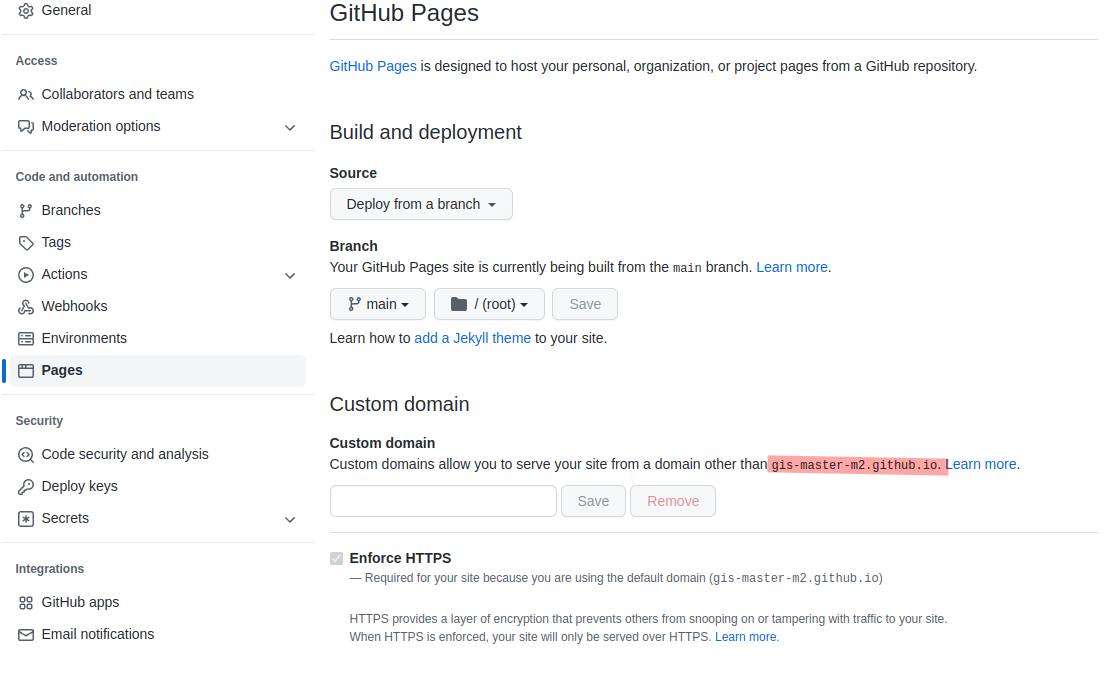Click the General gear icon
Image resolution: width=1110 pixels, height=689 pixels.
tap(25, 11)
